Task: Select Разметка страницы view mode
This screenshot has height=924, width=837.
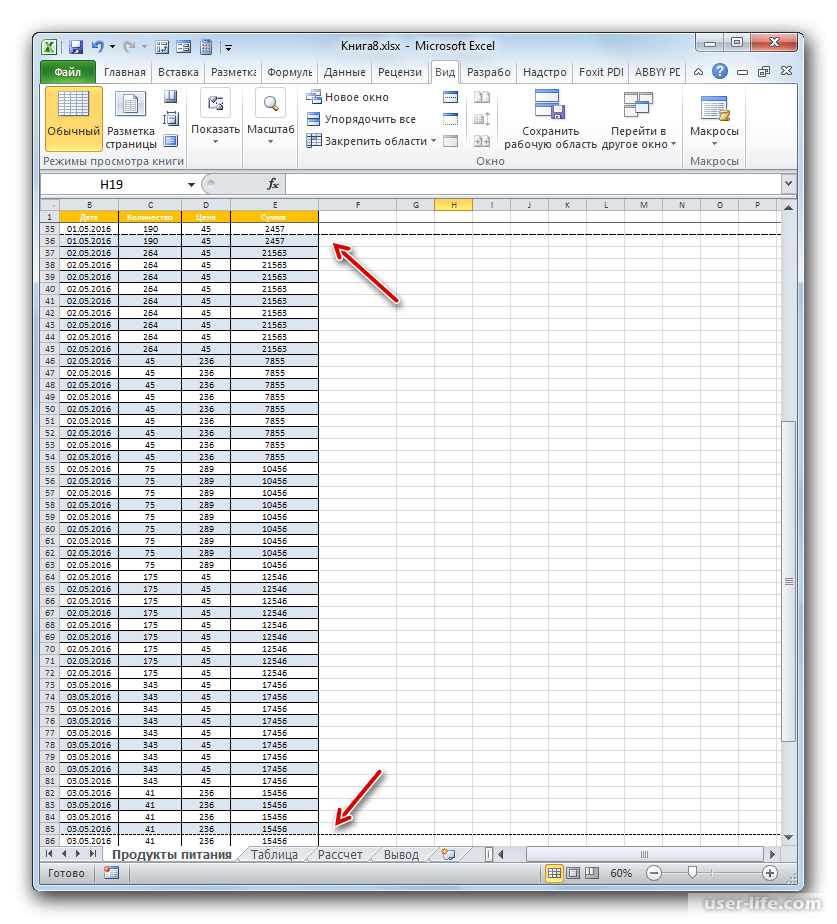Action: tap(131, 120)
